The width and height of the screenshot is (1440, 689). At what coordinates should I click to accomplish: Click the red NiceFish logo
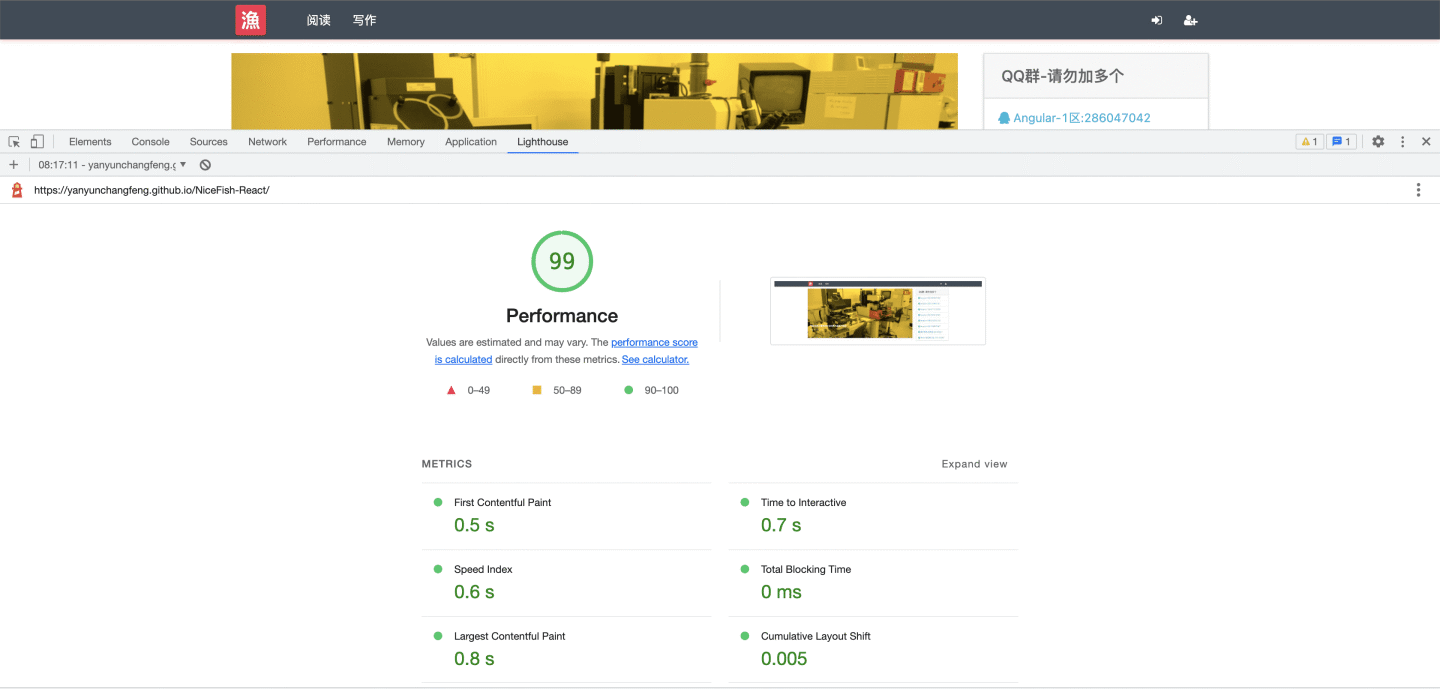click(x=251, y=20)
